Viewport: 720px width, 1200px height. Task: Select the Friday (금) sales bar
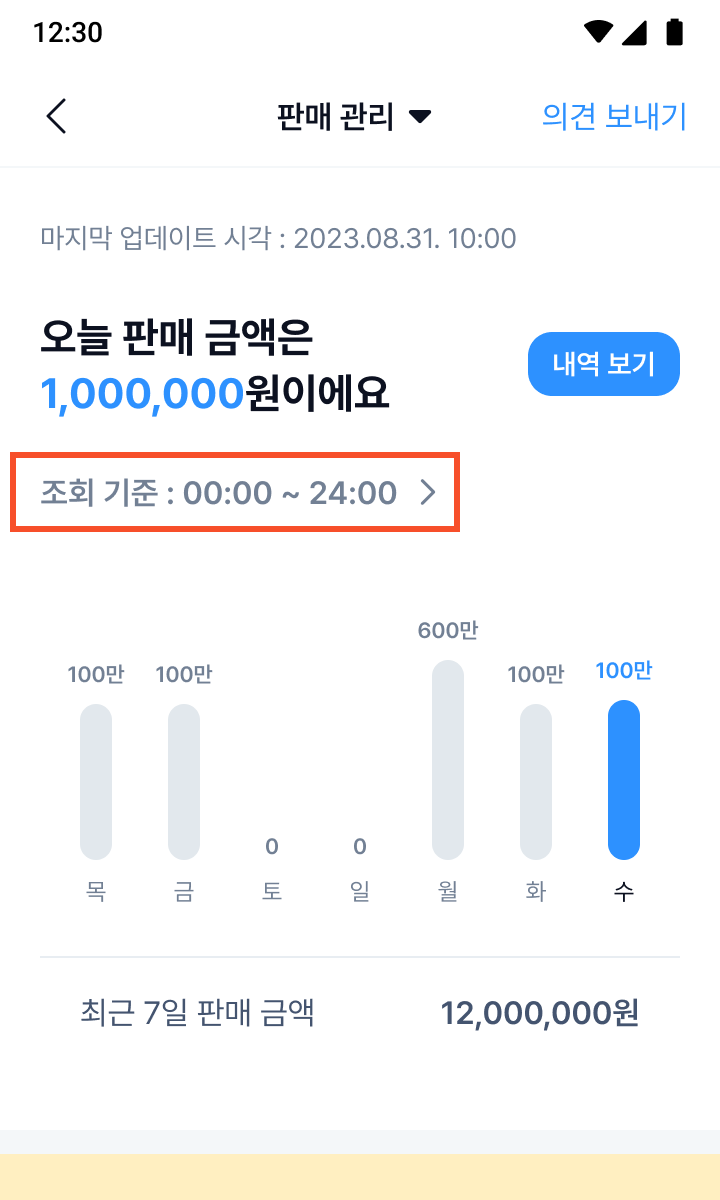tap(184, 781)
